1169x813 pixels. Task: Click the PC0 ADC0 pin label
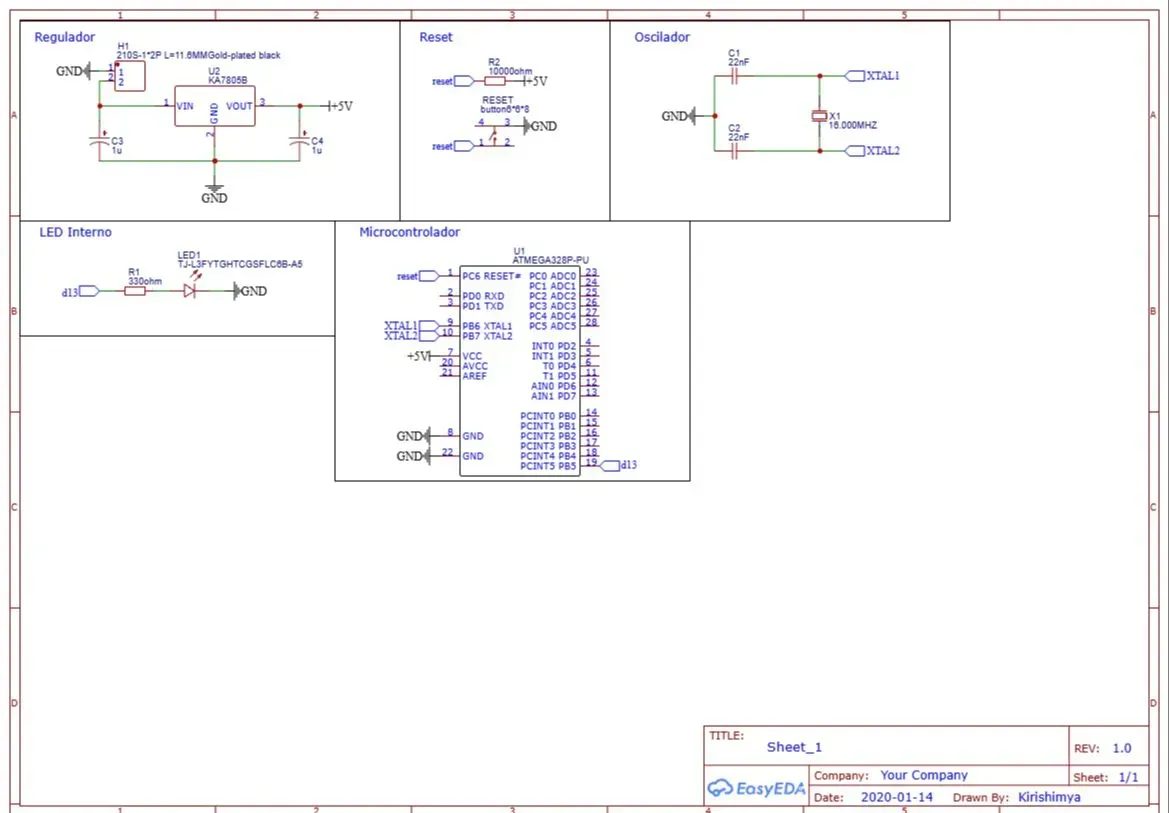(x=552, y=276)
